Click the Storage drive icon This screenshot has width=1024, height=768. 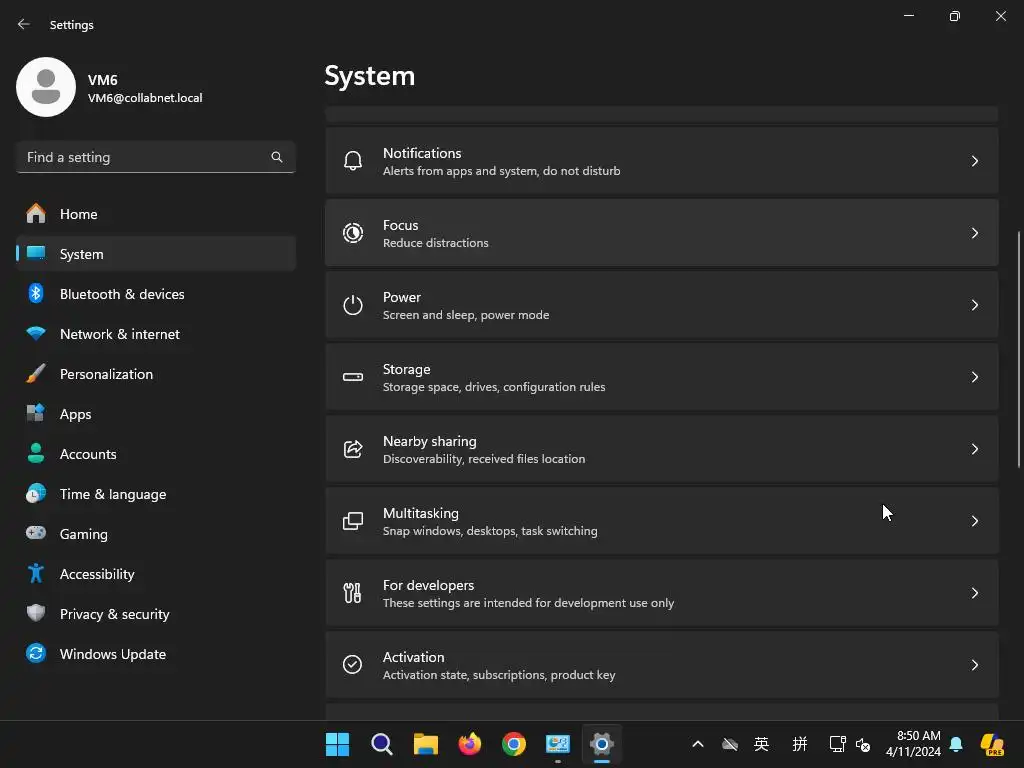[353, 377]
